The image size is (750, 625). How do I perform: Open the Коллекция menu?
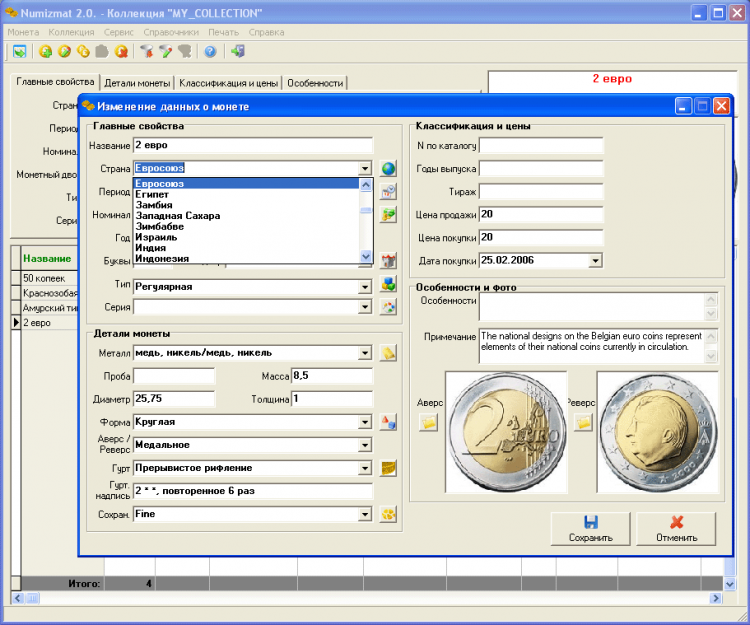click(x=71, y=32)
